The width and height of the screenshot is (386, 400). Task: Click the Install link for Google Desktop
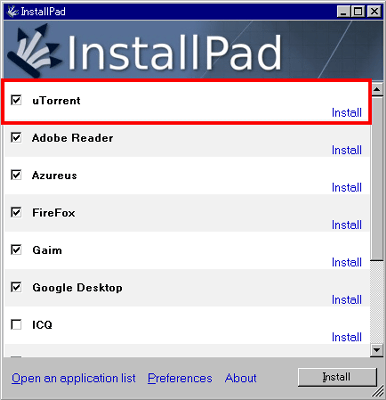coord(347,300)
